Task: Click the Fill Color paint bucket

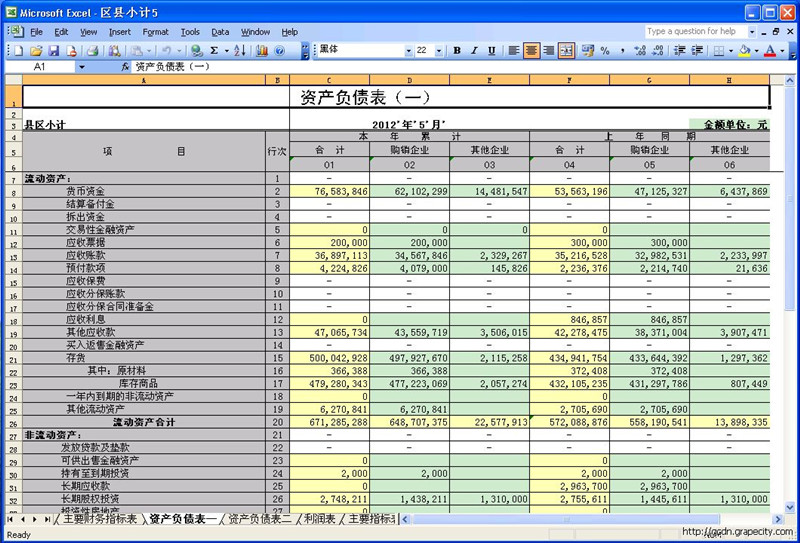Action: 747,50
